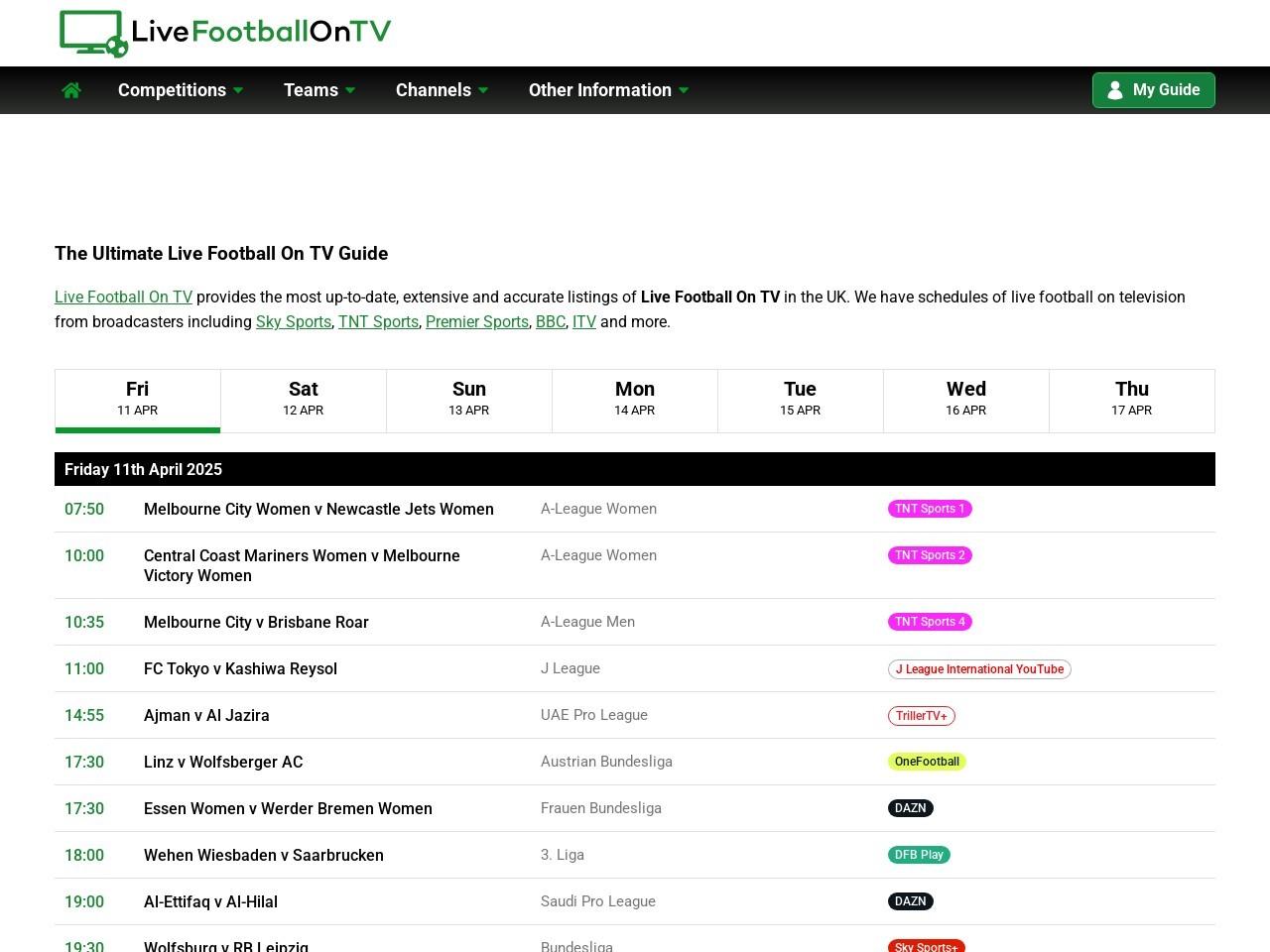This screenshot has width=1270, height=952.
Task: Switch to the Sun 13 APR tab
Action: (469, 401)
